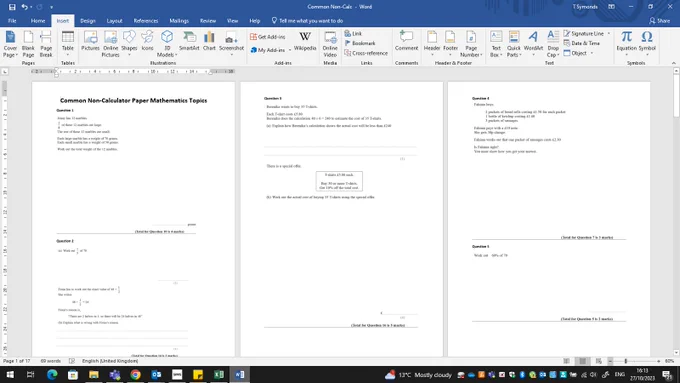Insert 3D Models

[167, 44]
